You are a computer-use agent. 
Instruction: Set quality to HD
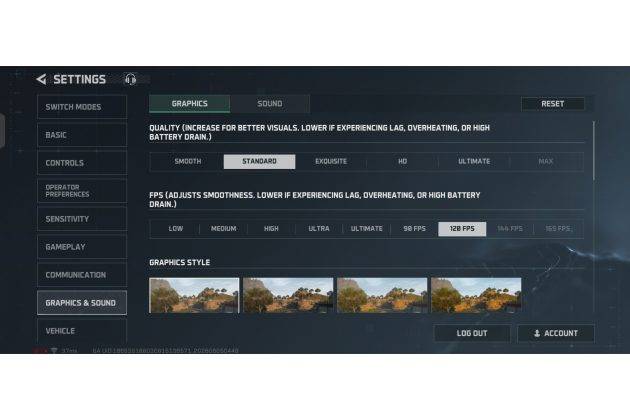pos(402,161)
